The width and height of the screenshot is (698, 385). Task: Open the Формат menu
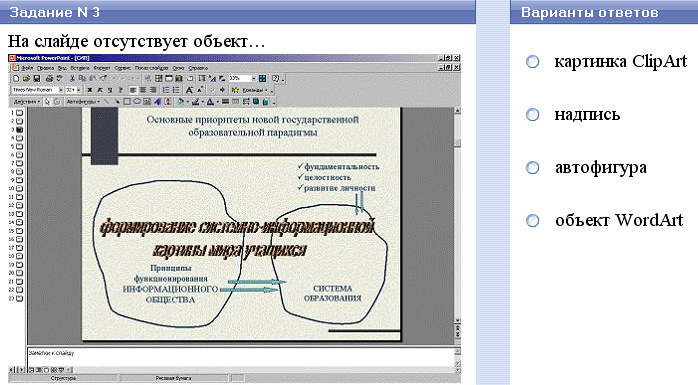pos(101,68)
